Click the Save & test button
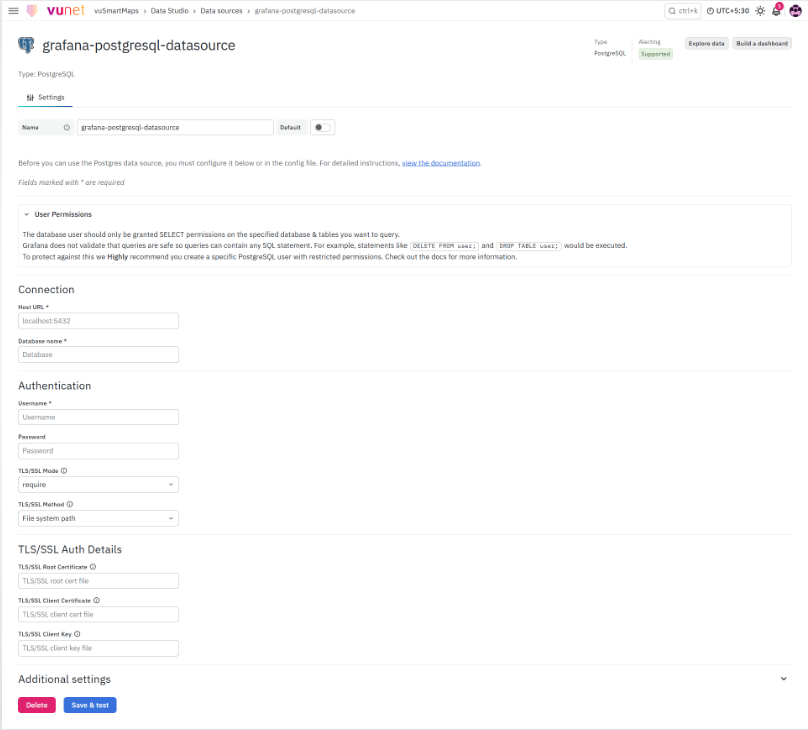 [x=90, y=705]
